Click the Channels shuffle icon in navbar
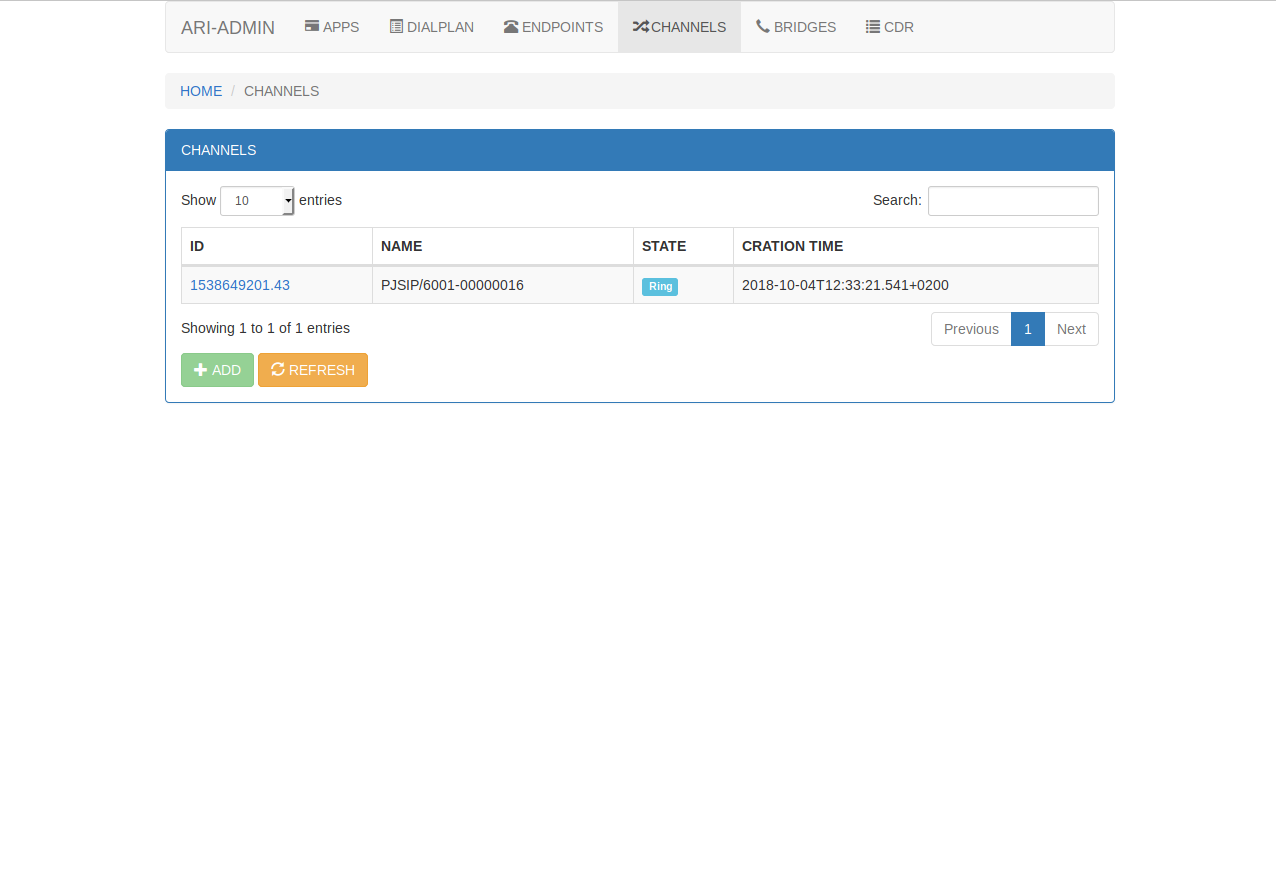The image size is (1276, 894). pos(640,26)
